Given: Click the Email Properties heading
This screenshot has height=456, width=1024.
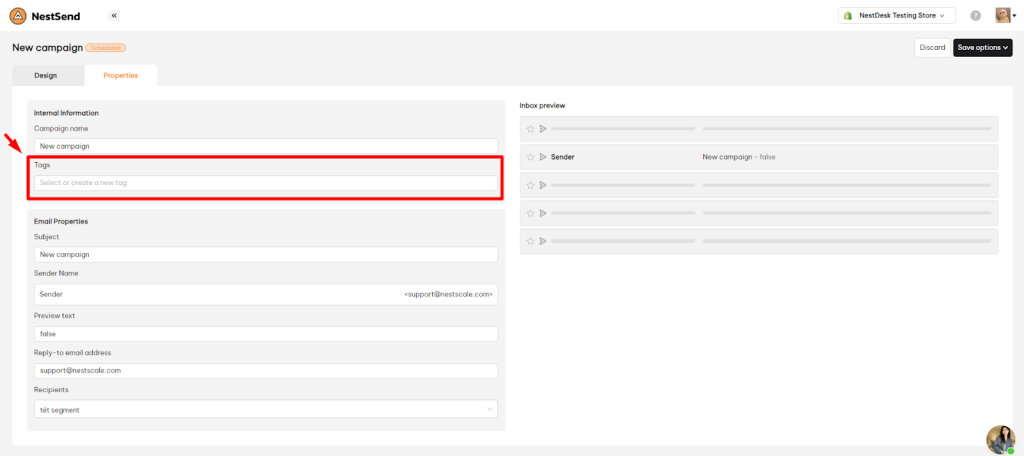Looking at the screenshot, I should point(61,221).
